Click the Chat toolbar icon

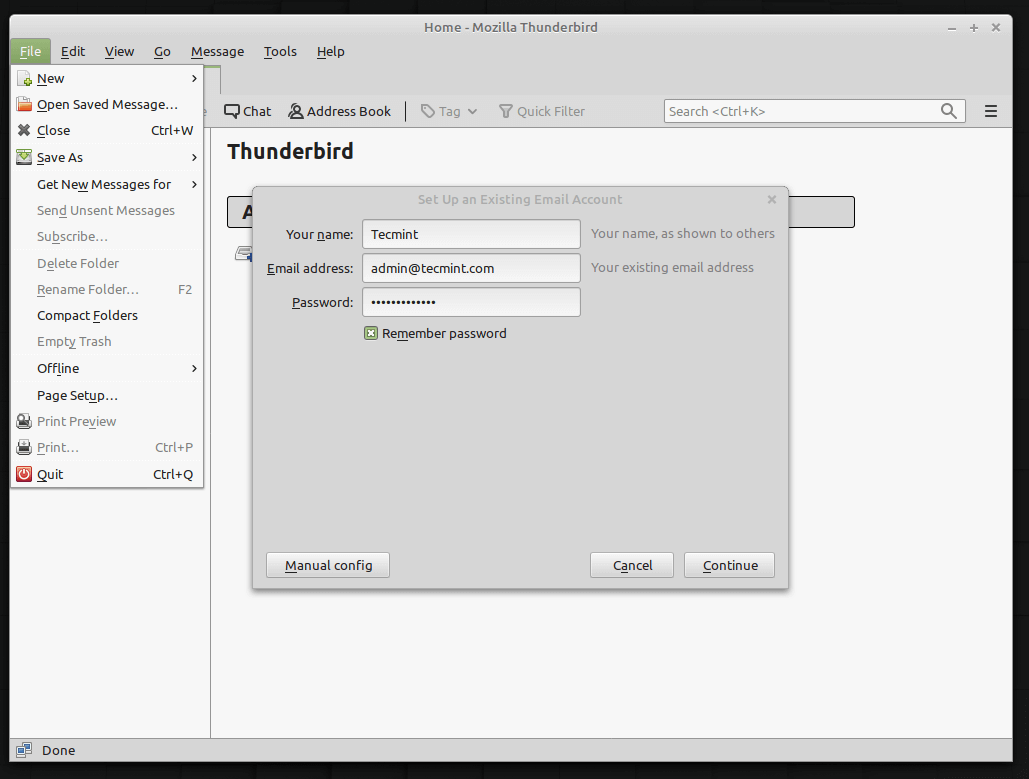coord(232,111)
